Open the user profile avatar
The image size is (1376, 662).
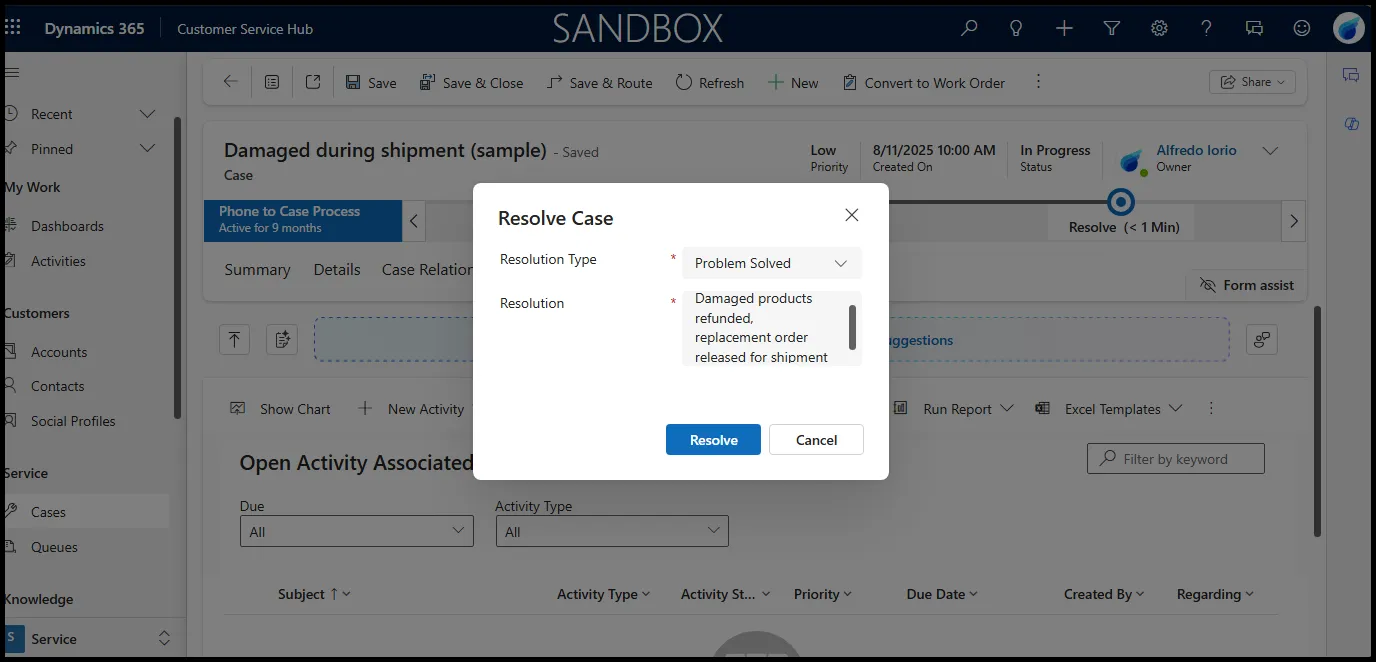[x=1349, y=28]
